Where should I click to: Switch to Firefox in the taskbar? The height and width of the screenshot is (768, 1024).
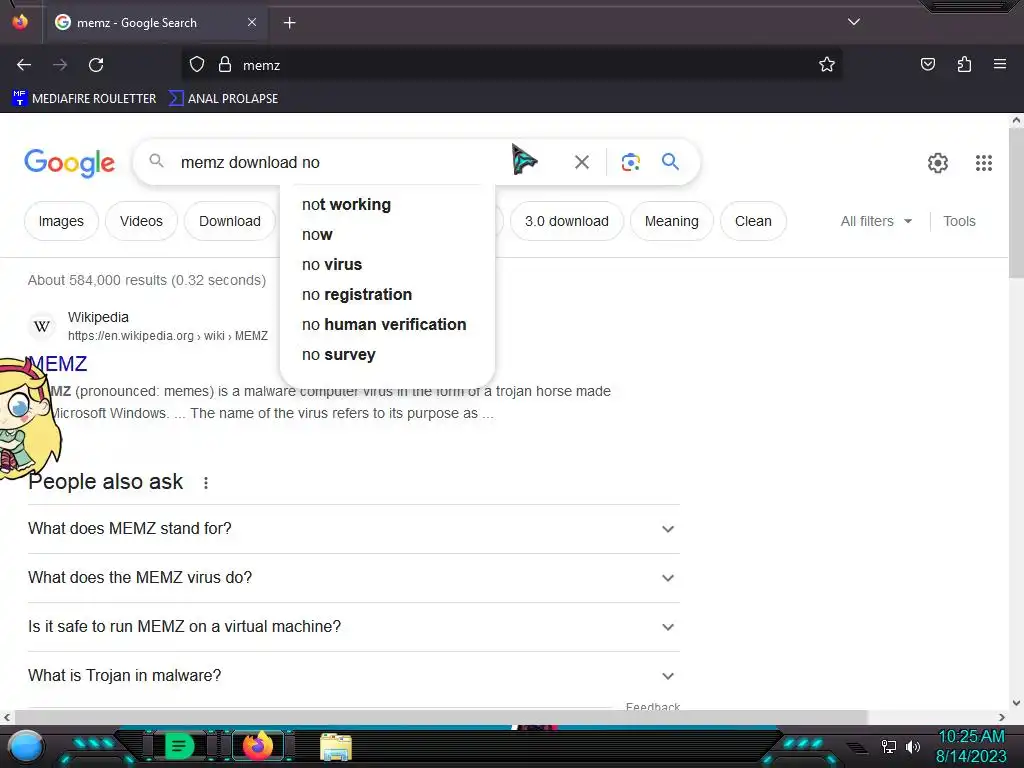point(257,746)
